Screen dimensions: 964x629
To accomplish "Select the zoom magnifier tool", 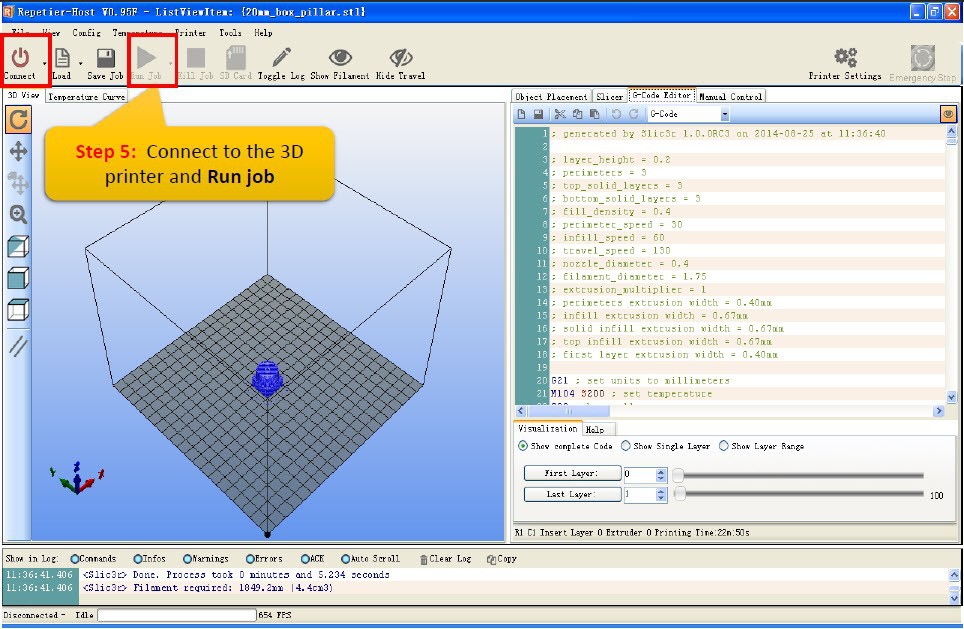I will (18, 214).
